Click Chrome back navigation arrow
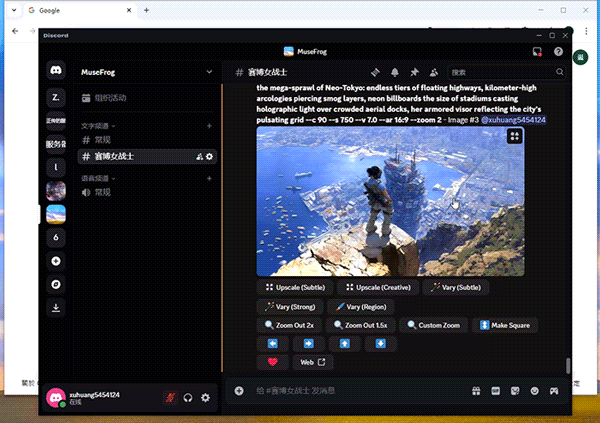Screen dimensions: 600x423 15,31
